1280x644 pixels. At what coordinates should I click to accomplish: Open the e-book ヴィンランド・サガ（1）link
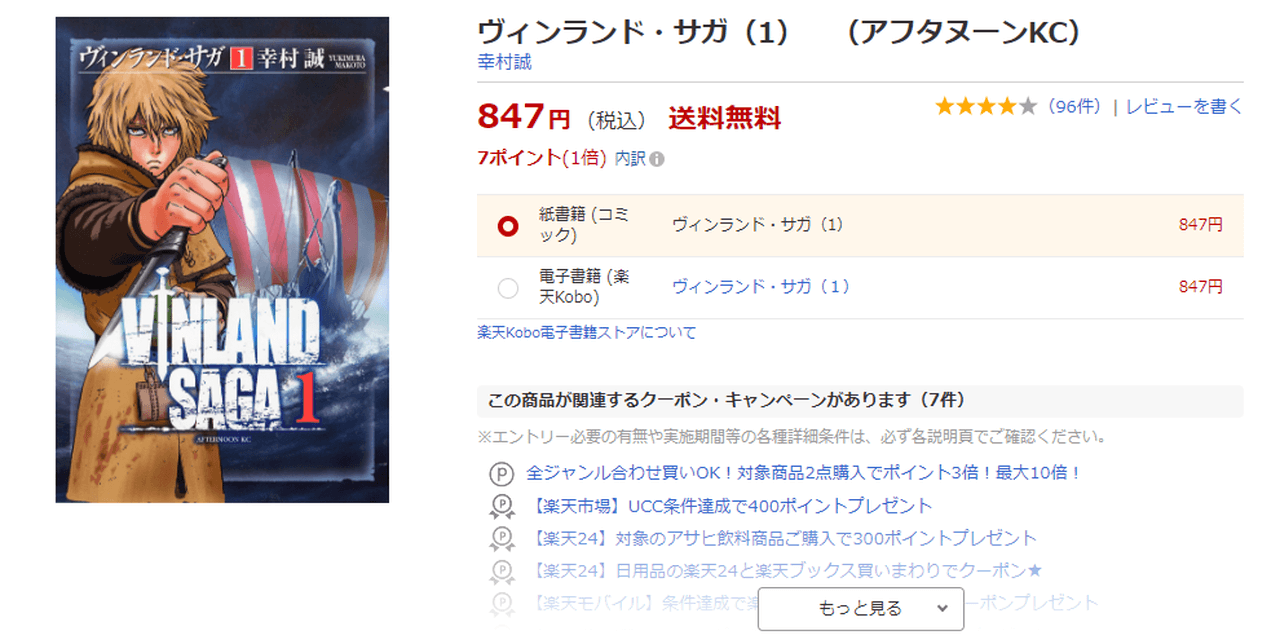[761, 287]
